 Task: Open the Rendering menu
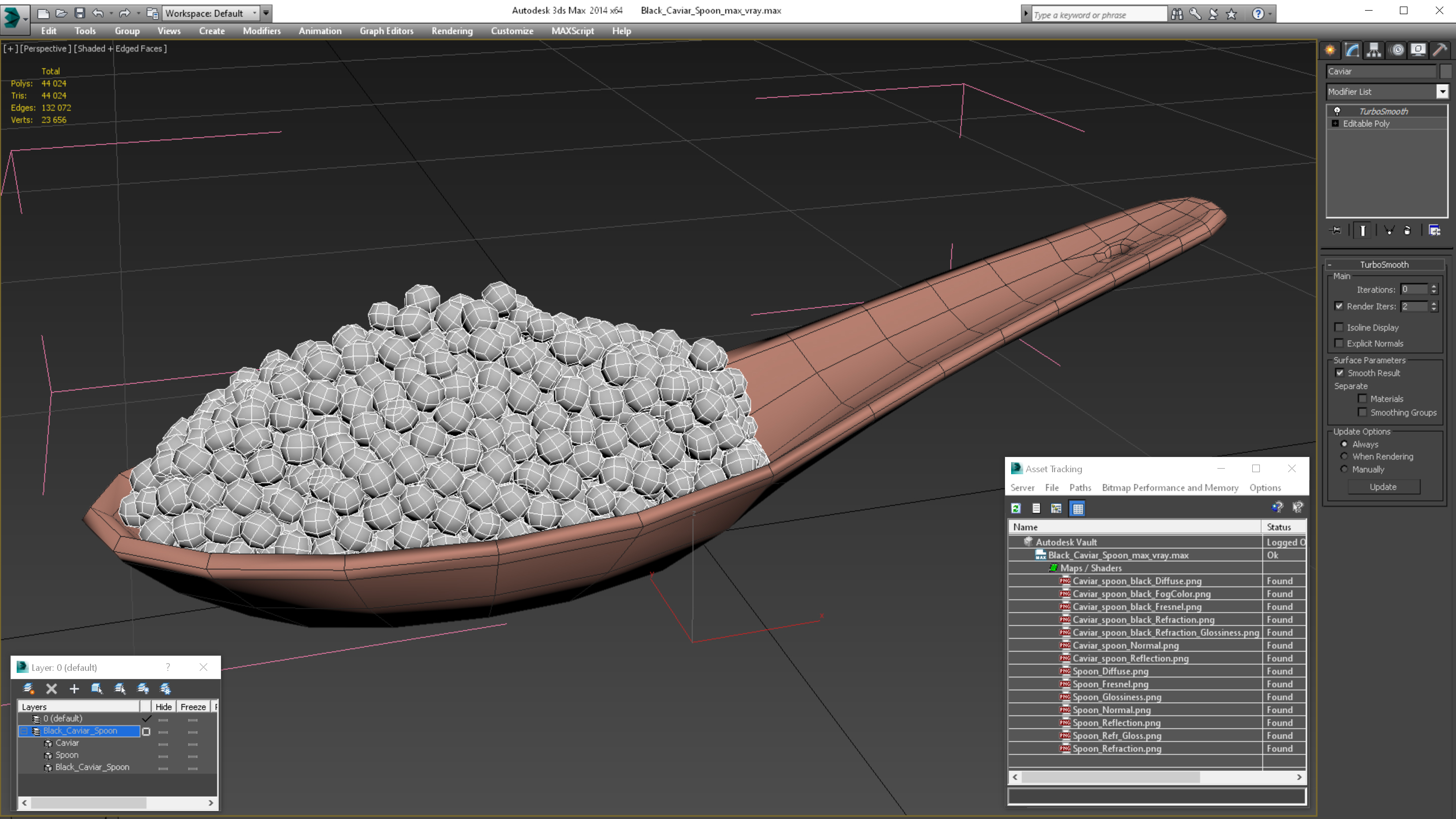451,31
